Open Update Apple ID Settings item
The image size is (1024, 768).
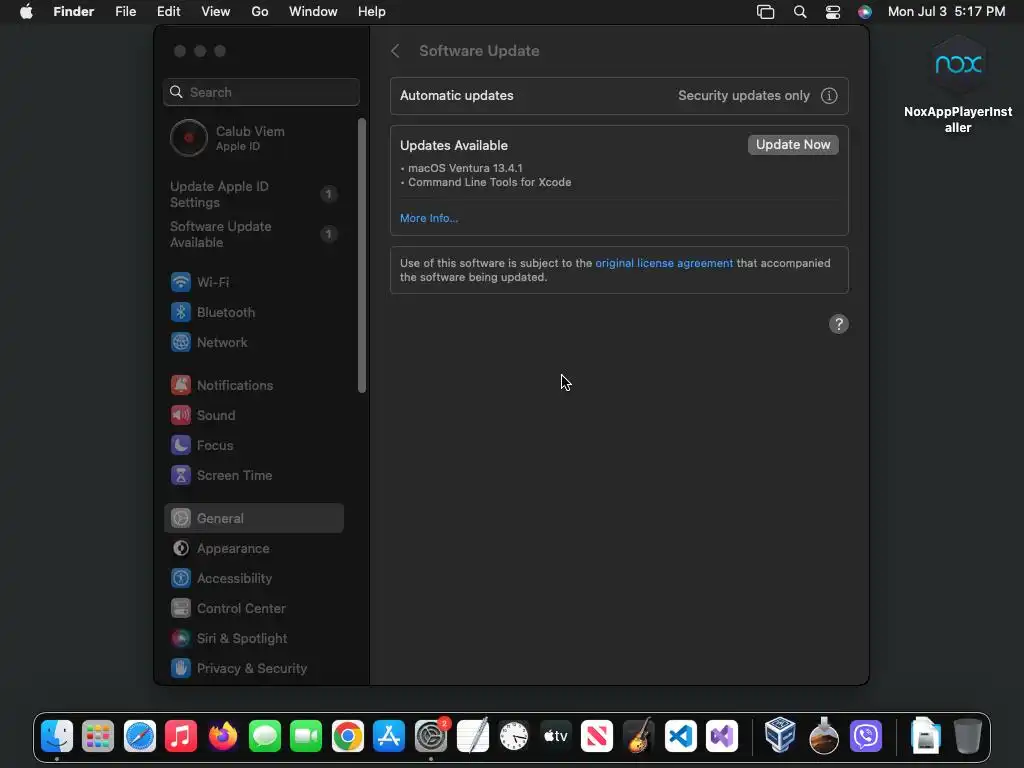point(253,195)
